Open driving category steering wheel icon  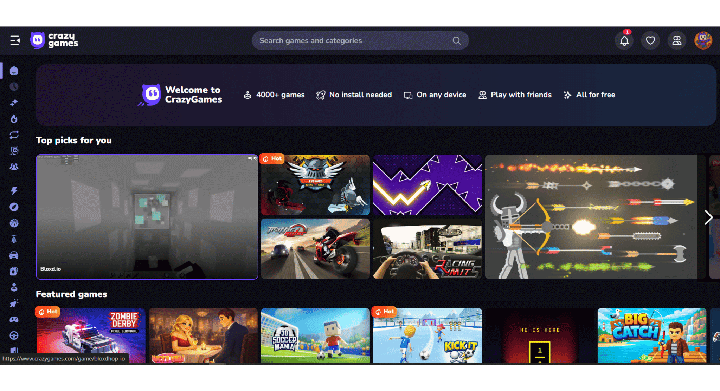click(x=14, y=335)
